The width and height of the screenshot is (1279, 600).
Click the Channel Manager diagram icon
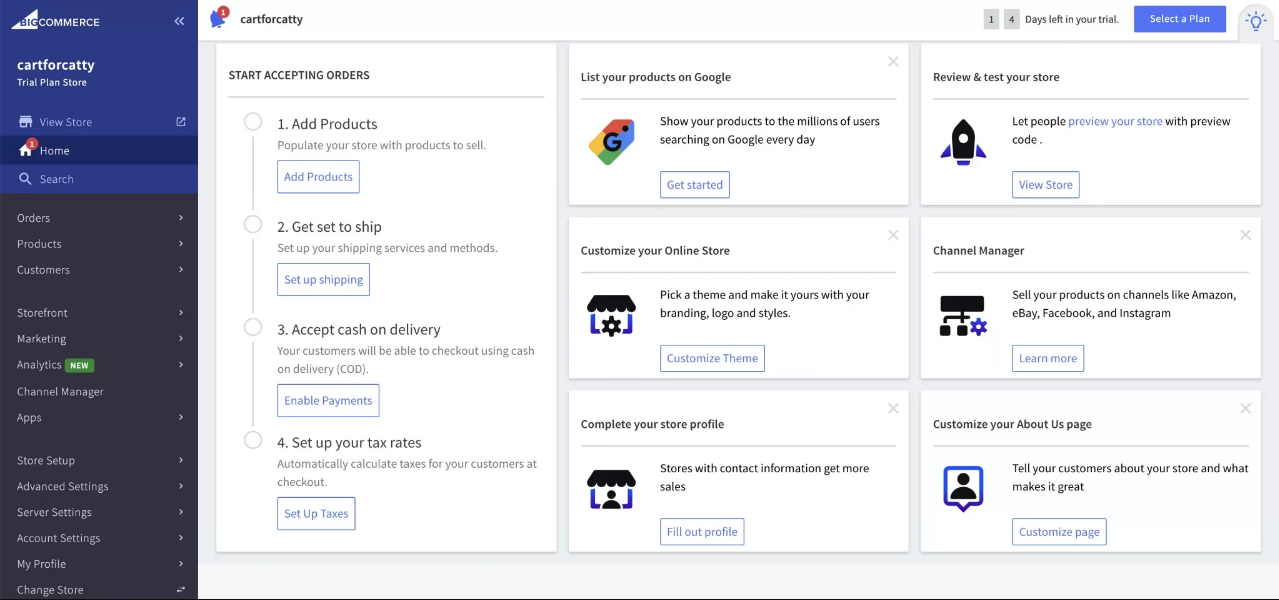point(963,315)
